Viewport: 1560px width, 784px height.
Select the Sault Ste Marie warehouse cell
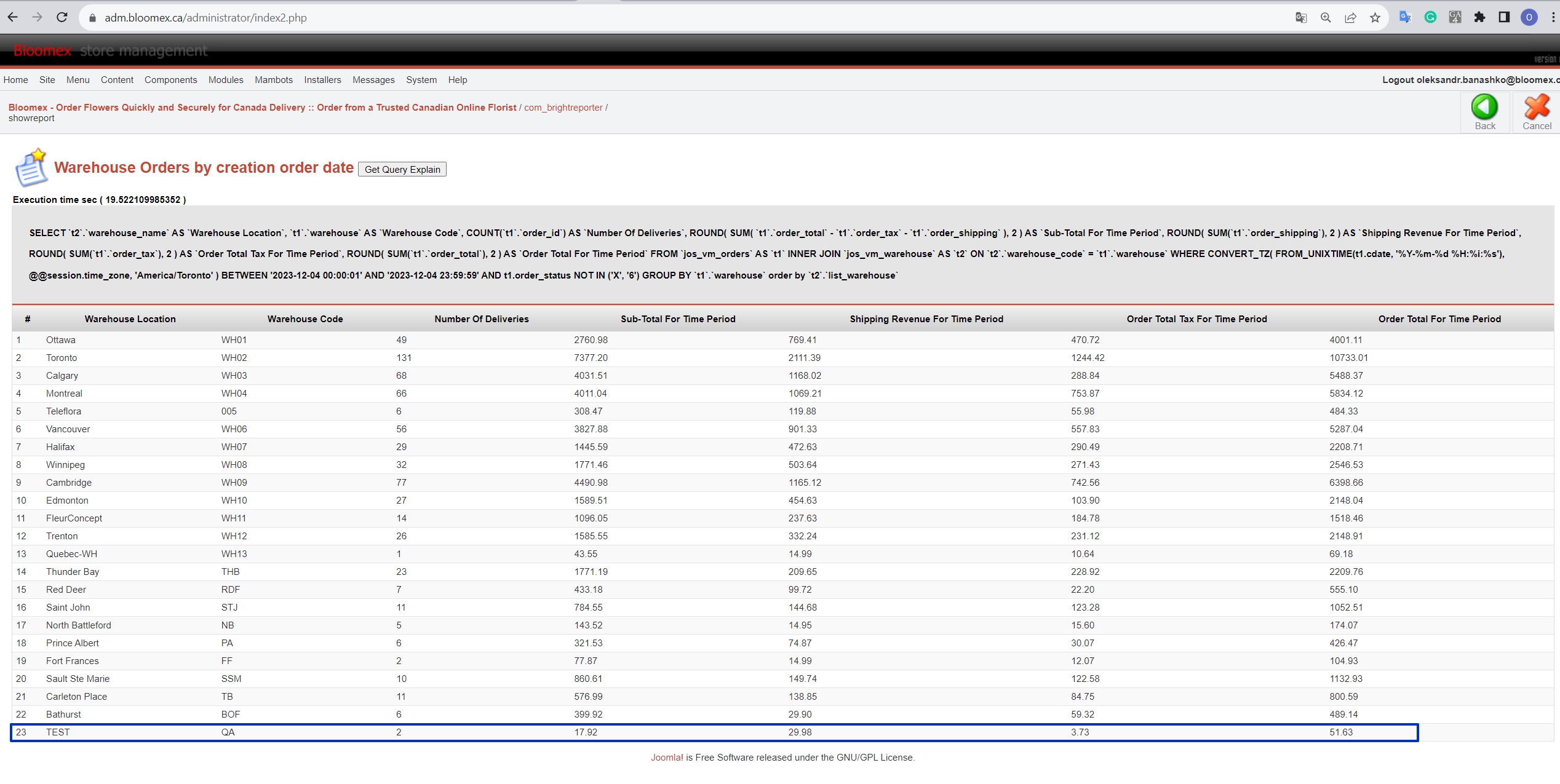[x=78, y=679]
